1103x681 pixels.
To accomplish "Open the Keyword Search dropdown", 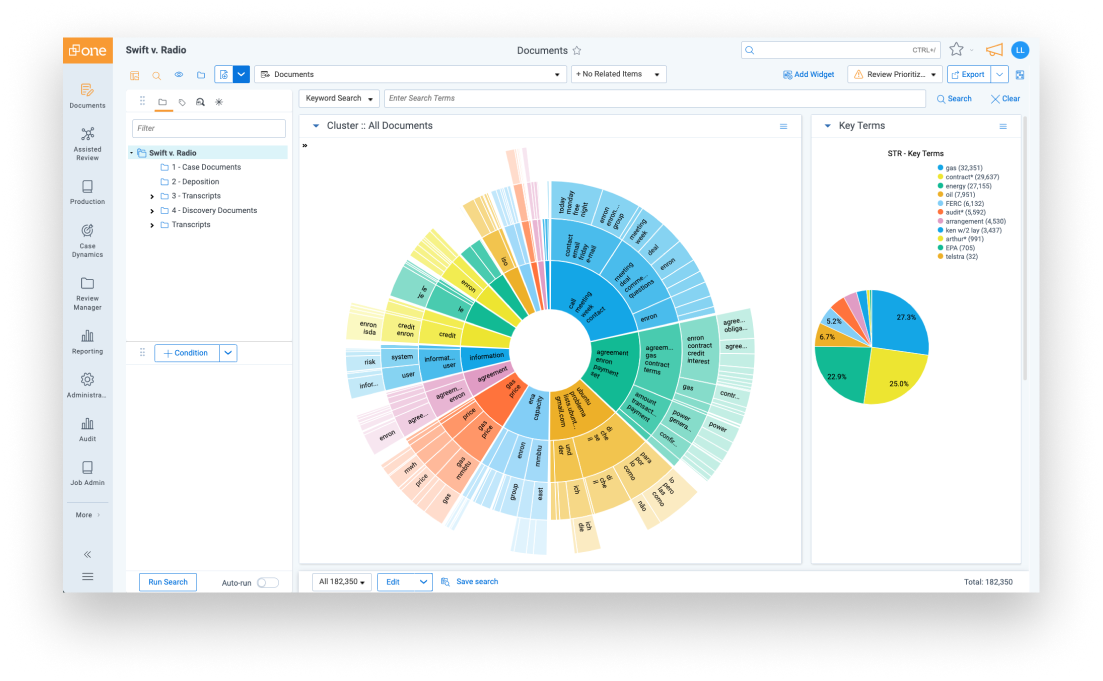I will [x=339, y=99].
